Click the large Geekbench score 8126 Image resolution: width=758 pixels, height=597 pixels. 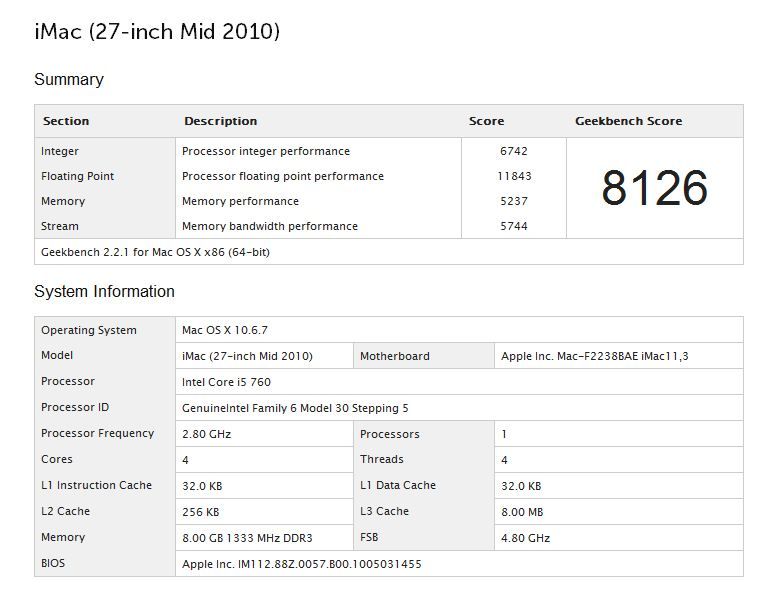[x=655, y=188]
